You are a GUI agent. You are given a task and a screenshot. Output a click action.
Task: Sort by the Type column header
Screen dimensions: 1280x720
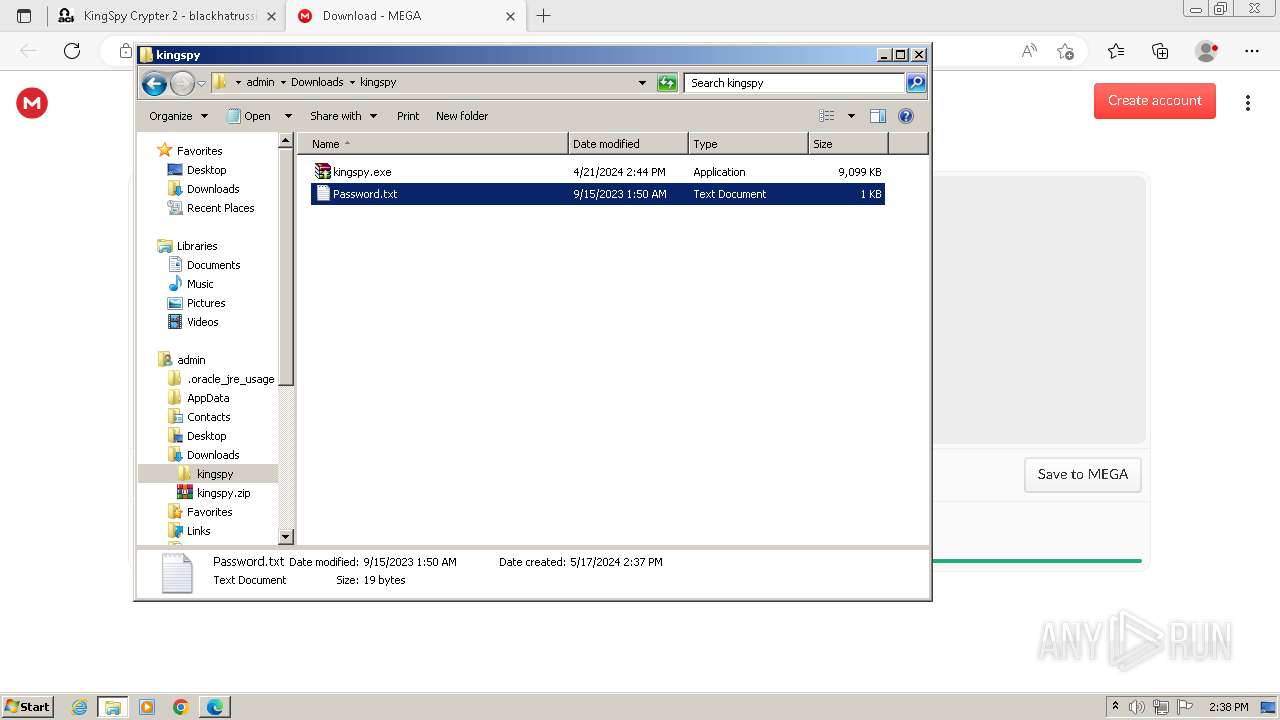(748, 144)
